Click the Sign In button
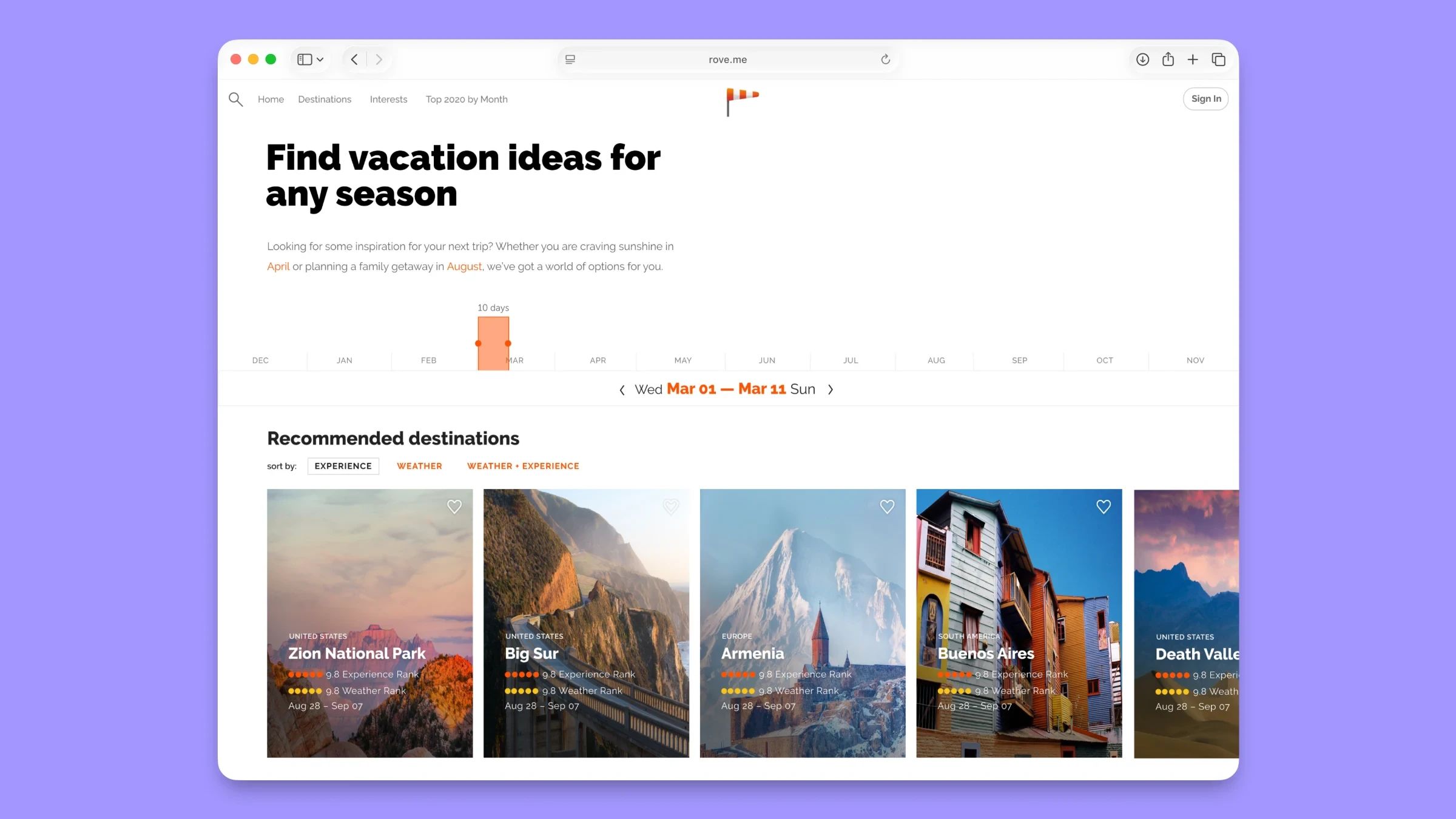 (1205, 99)
